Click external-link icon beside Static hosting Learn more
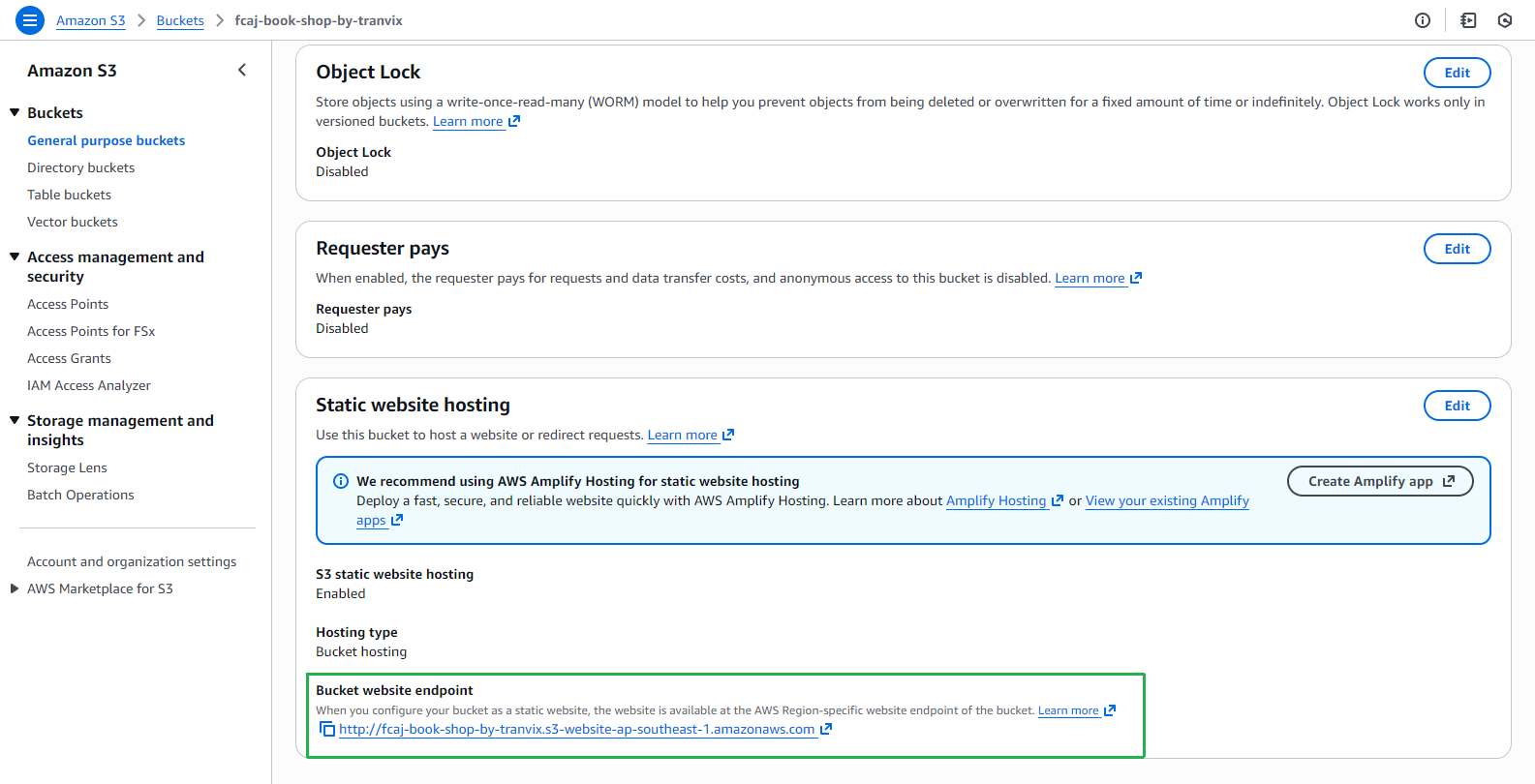Screen dimensions: 1535x784 pos(728,435)
